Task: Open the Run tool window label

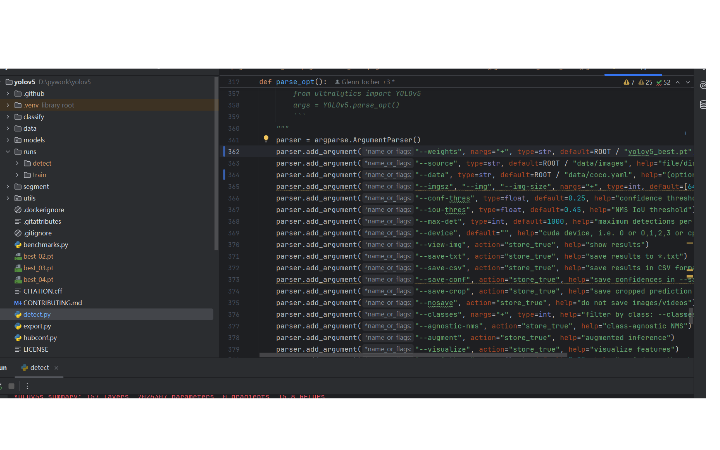Action: pyautogui.click(x=3, y=368)
